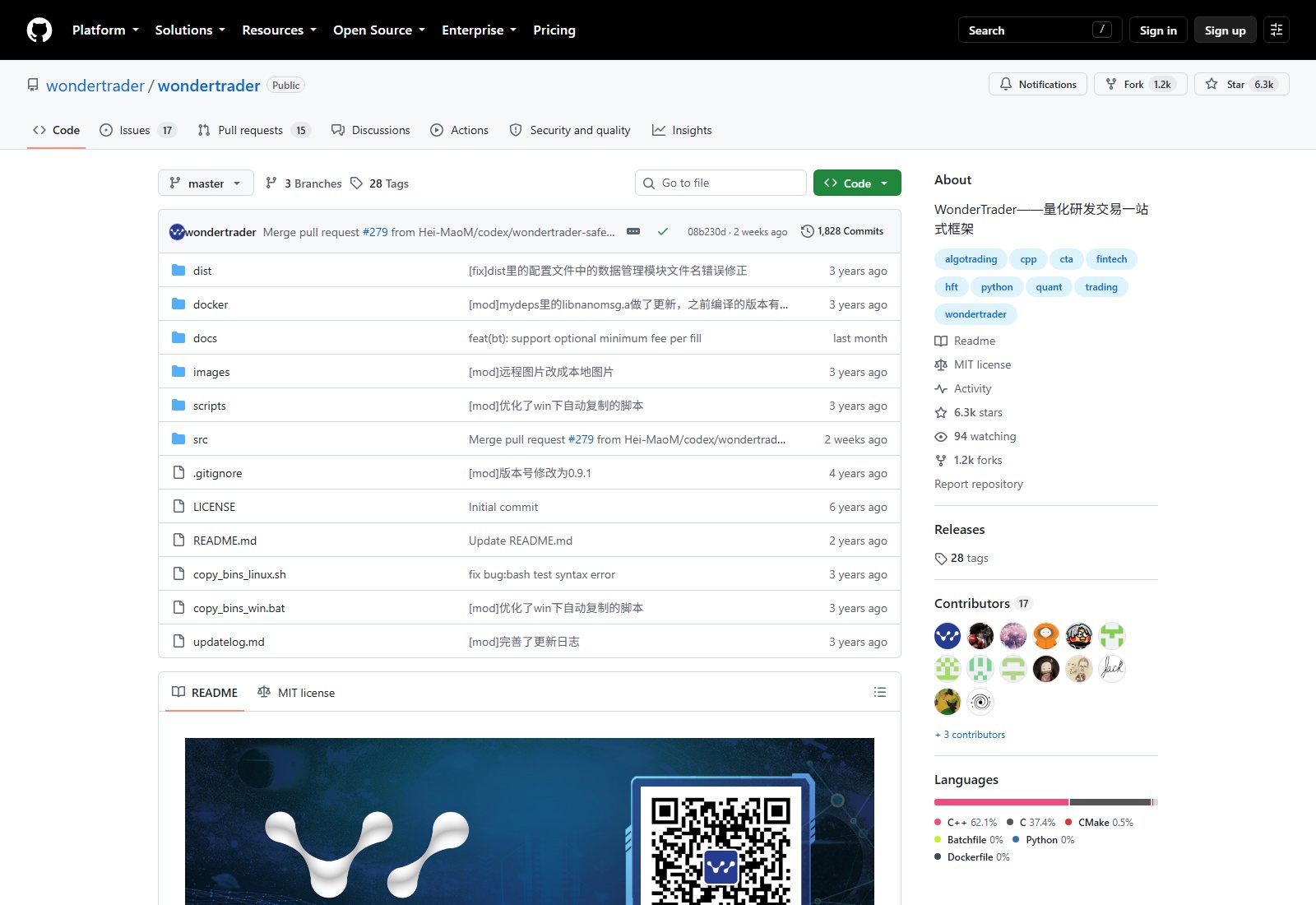Switch to the Issues tab
The height and width of the screenshot is (905, 1316).
[137, 130]
